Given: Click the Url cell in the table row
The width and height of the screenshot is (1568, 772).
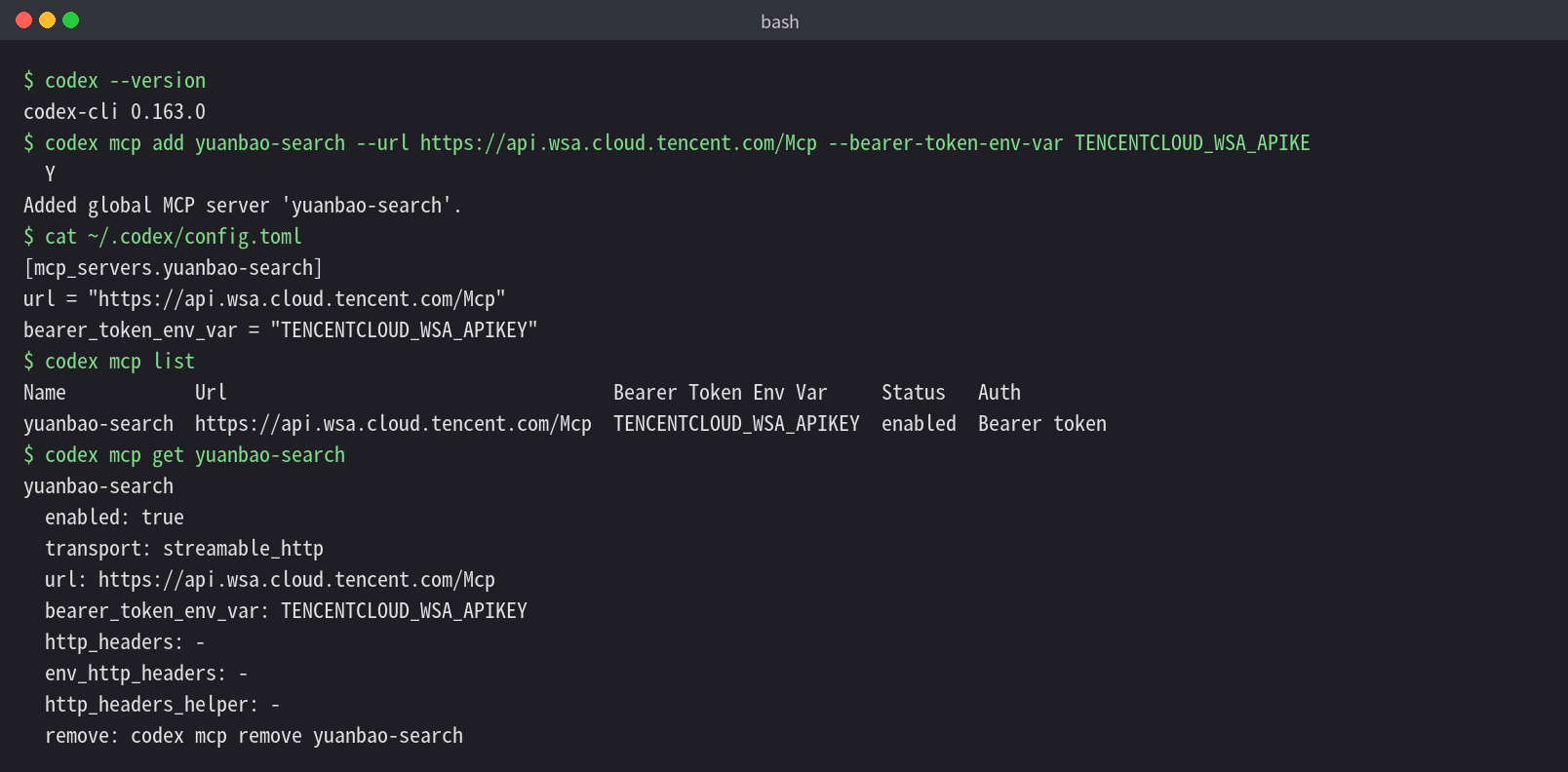Looking at the screenshot, I should coord(393,424).
